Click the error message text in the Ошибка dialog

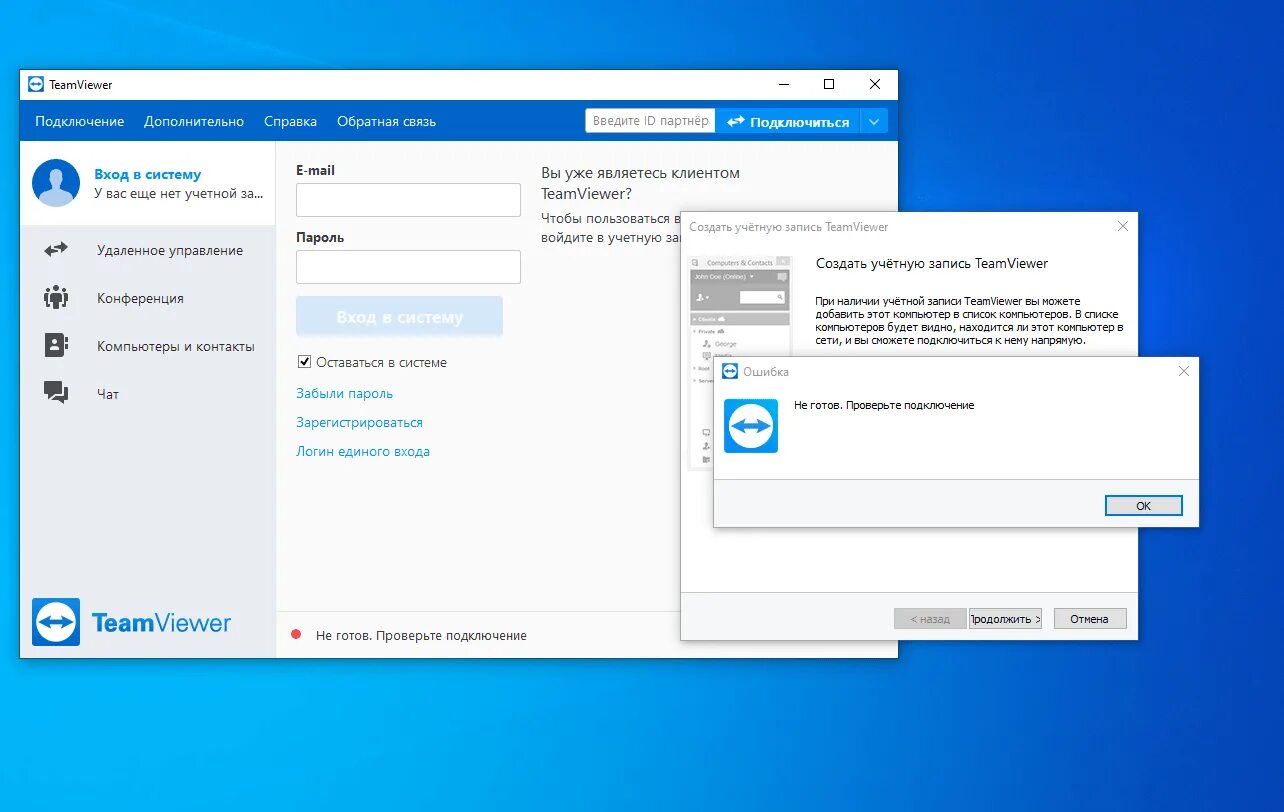[884, 405]
